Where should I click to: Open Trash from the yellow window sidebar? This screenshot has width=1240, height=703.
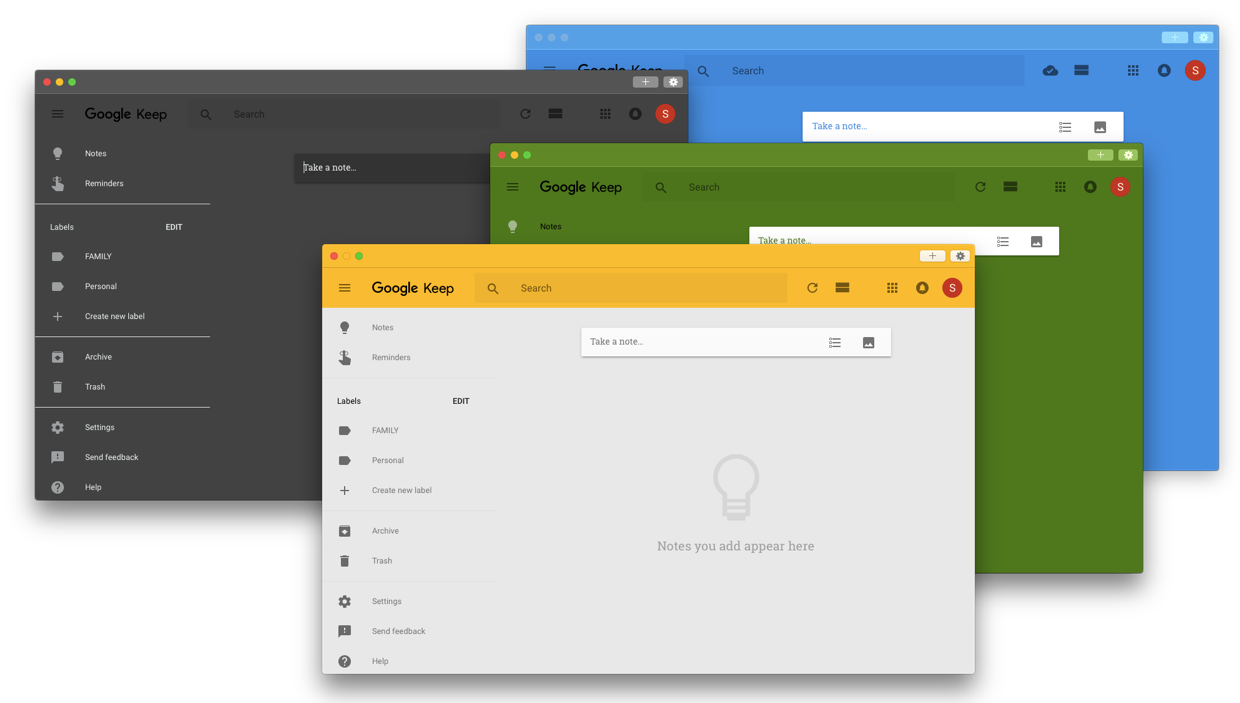[x=382, y=560]
